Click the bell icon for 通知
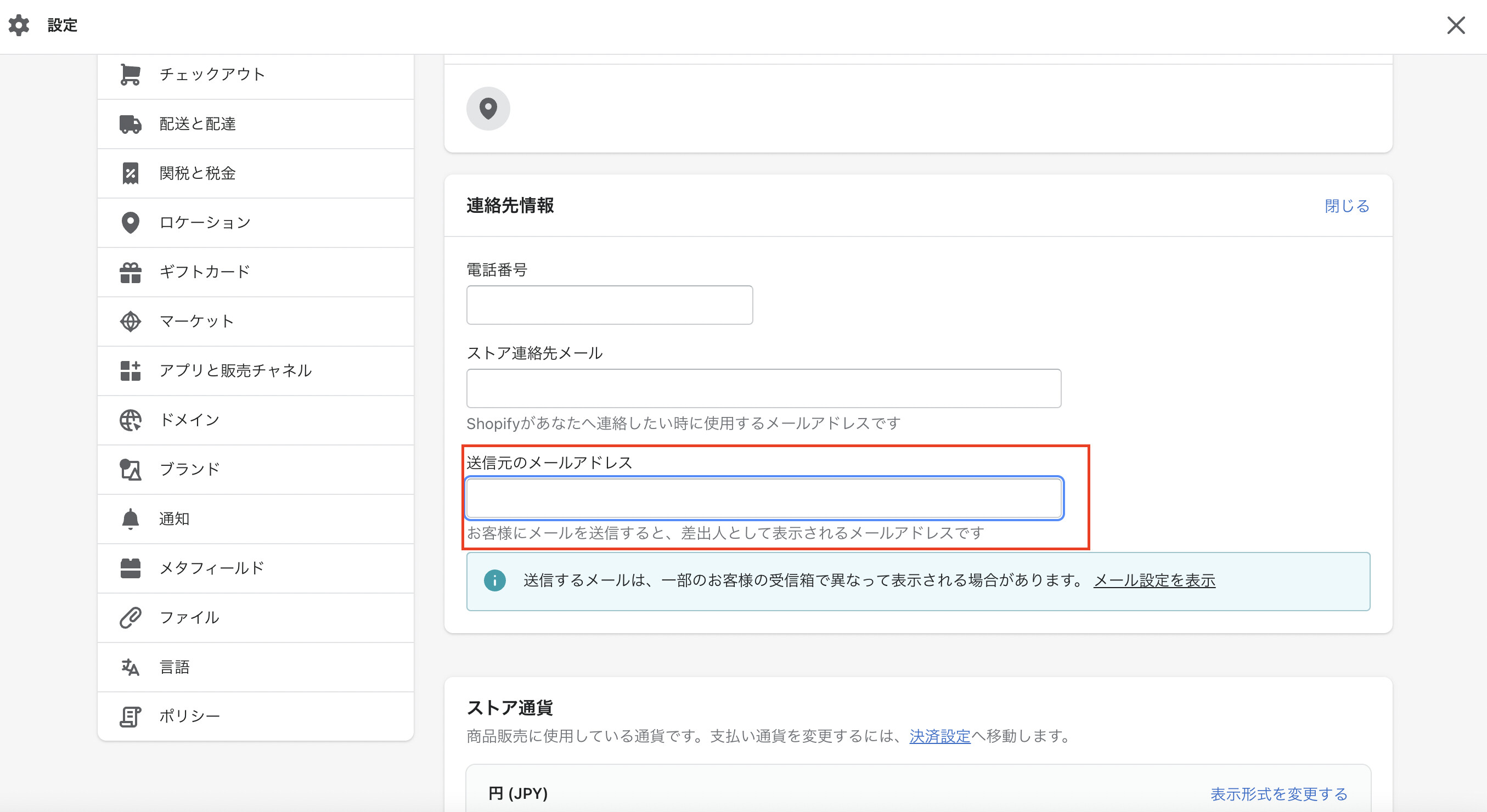Screen dimensions: 1487x812 pyautogui.click(x=131, y=519)
